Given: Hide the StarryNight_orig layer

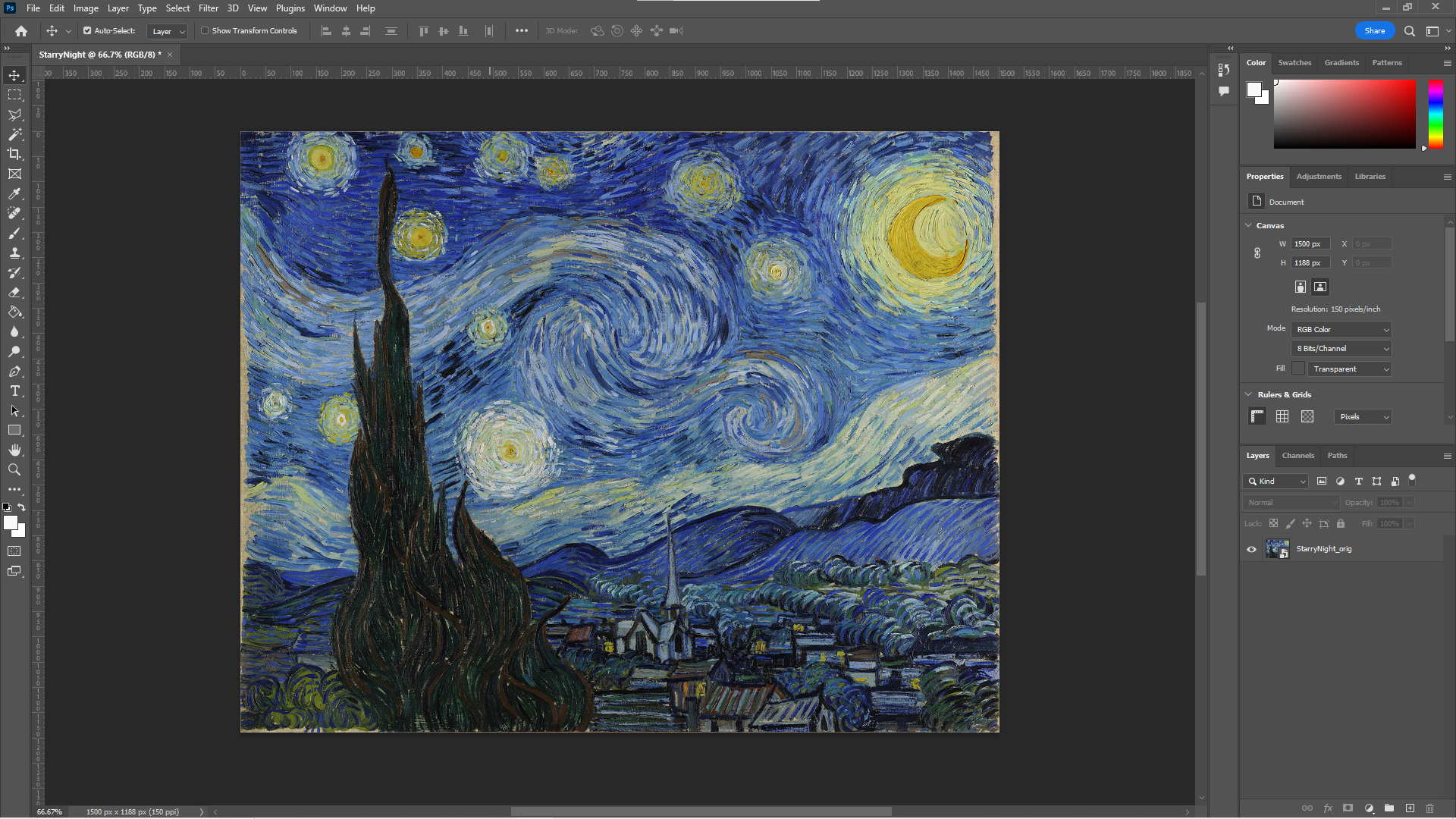Looking at the screenshot, I should 1251,549.
